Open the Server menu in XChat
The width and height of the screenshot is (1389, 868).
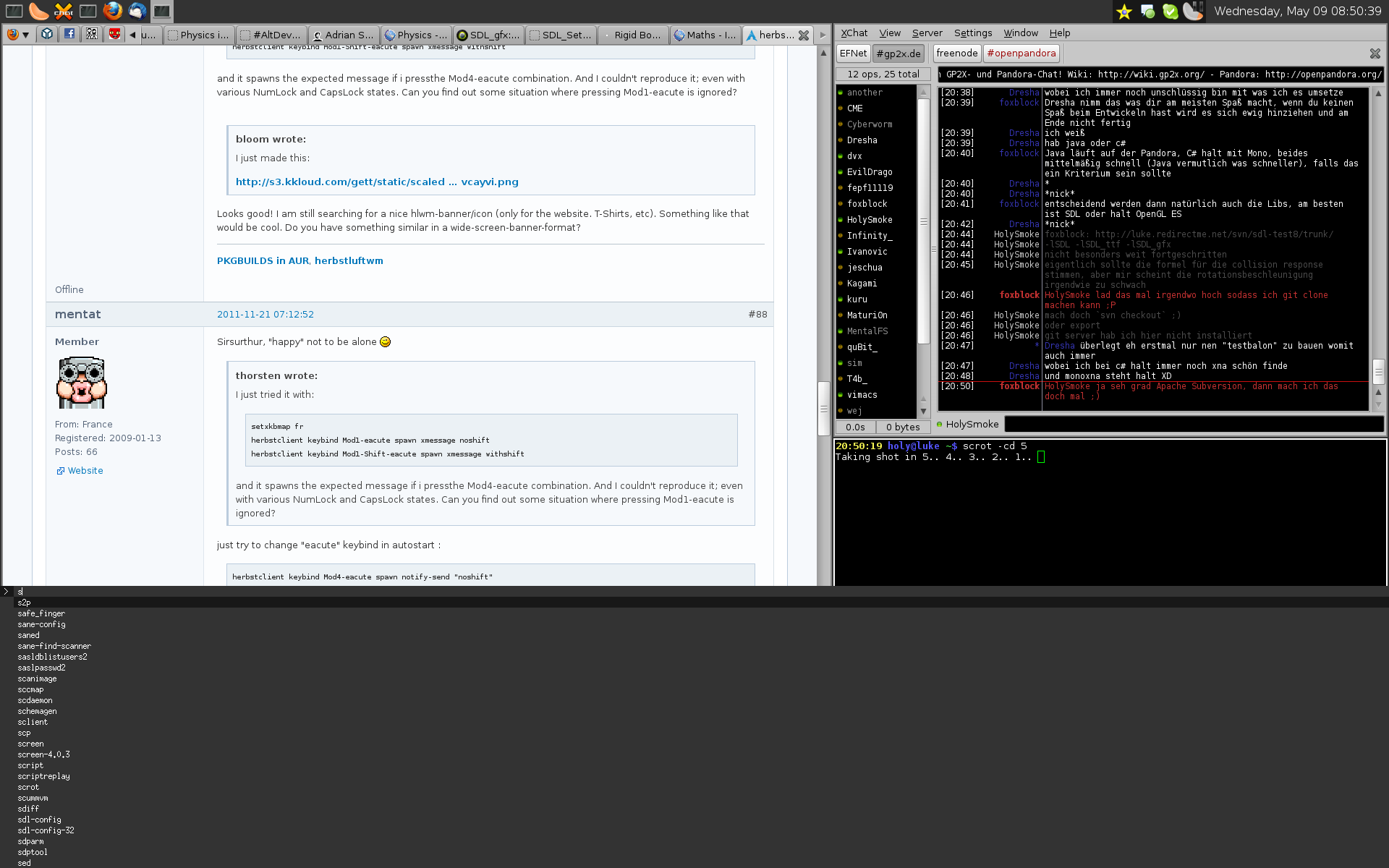[927, 33]
